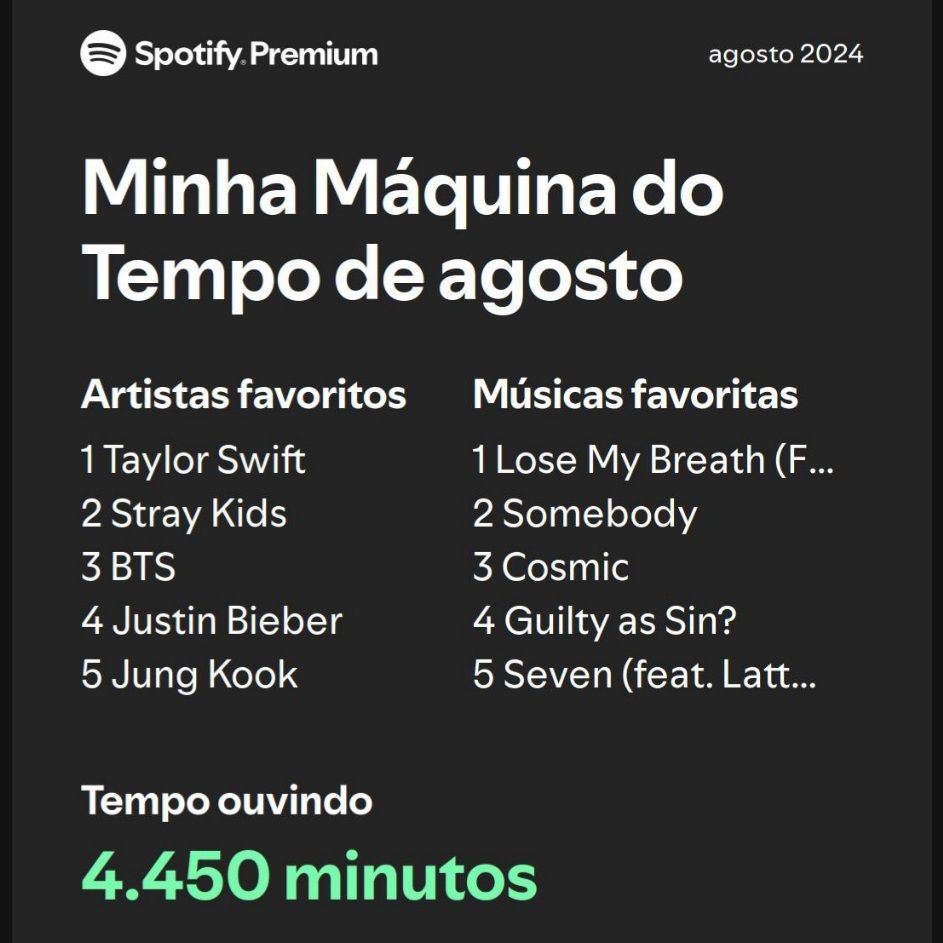The width and height of the screenshot is (943, 943).
Task: Choose the song Cosmic
Action: (550, 567)
